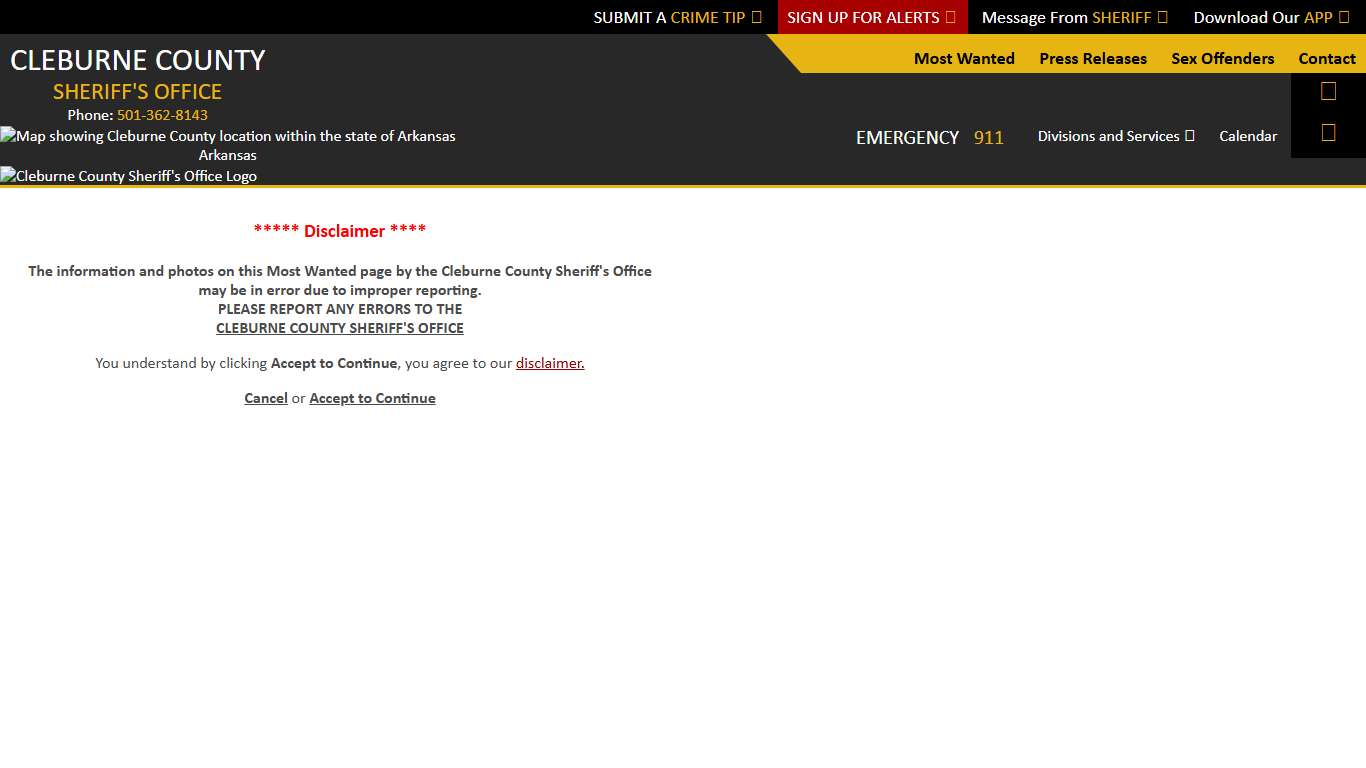Click the Cleburne County Sheriff's Office logo image

[x=129, y=176]
